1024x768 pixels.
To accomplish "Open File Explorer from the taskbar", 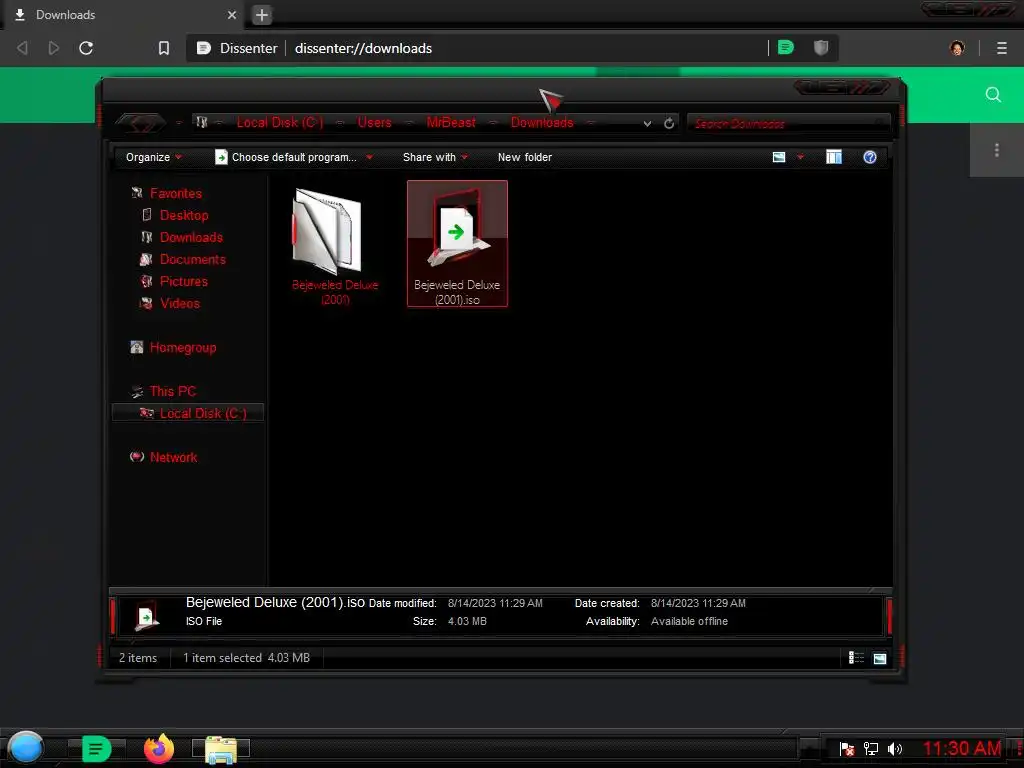I will click(221, 750).
